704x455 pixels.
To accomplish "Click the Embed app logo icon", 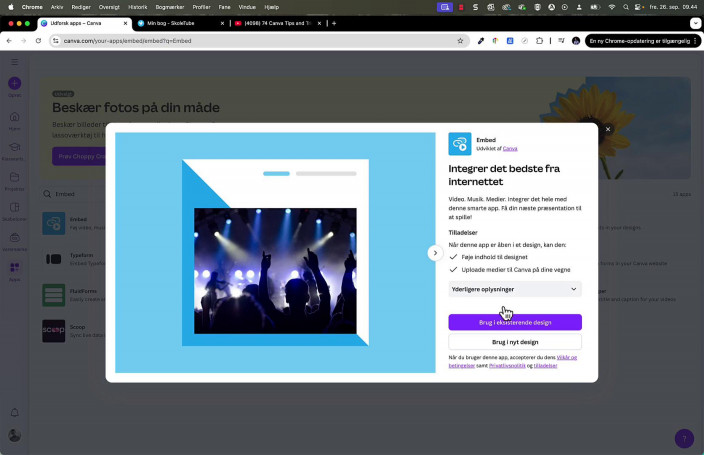I will point(460,144).
